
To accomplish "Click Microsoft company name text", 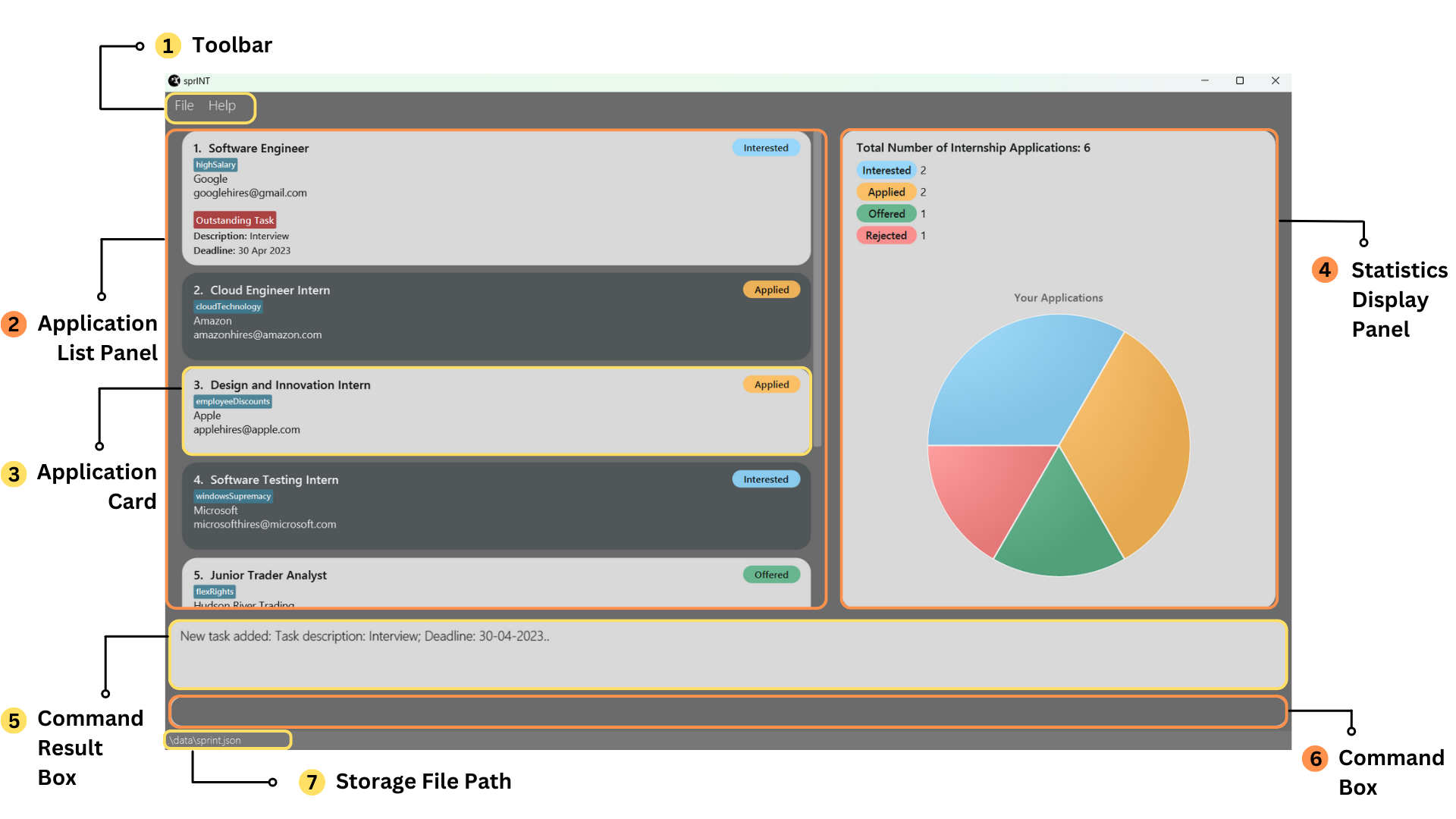I will [x=215, y=510].
